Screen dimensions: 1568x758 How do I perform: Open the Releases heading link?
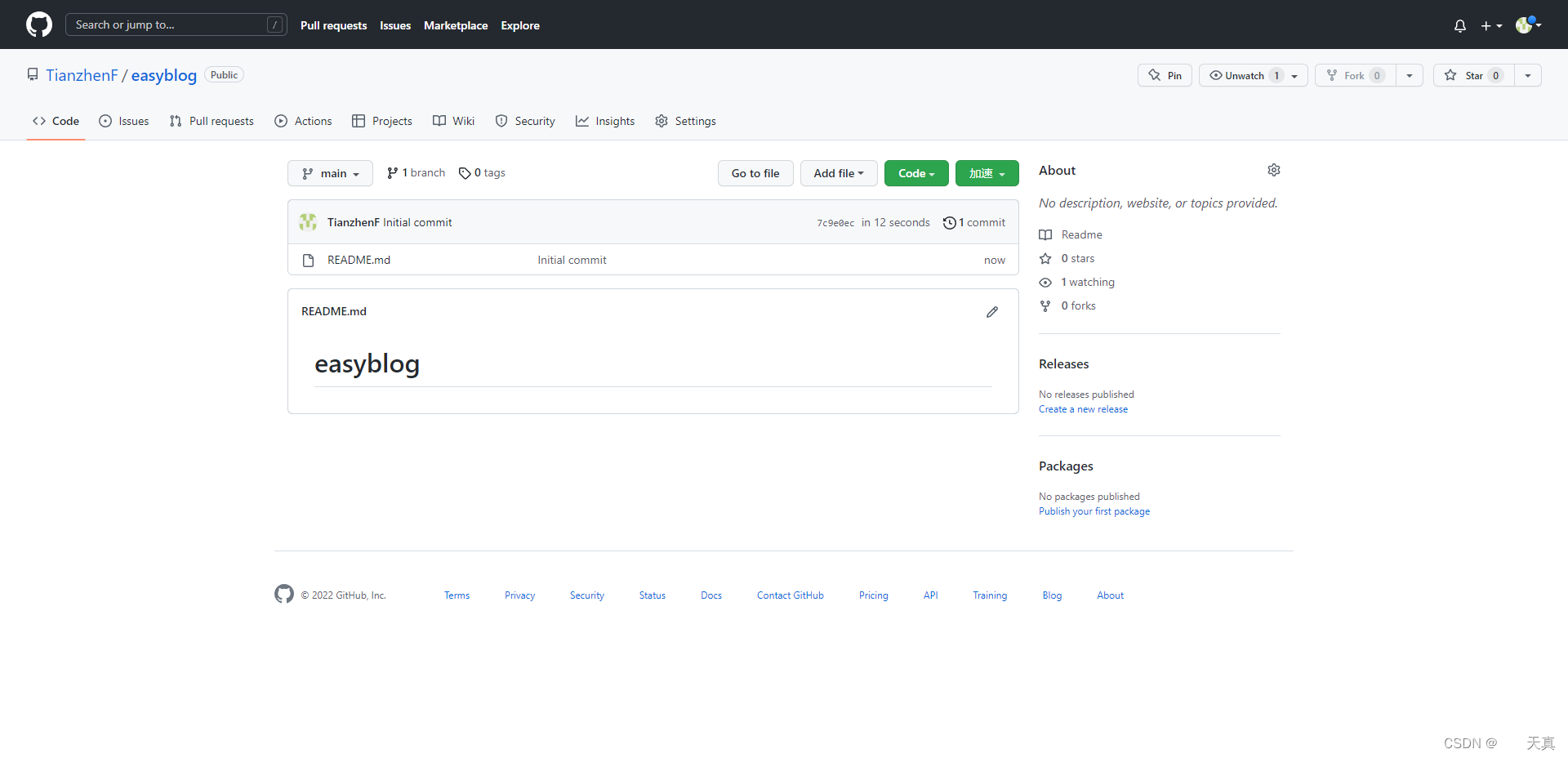[x=1063, y=364]
